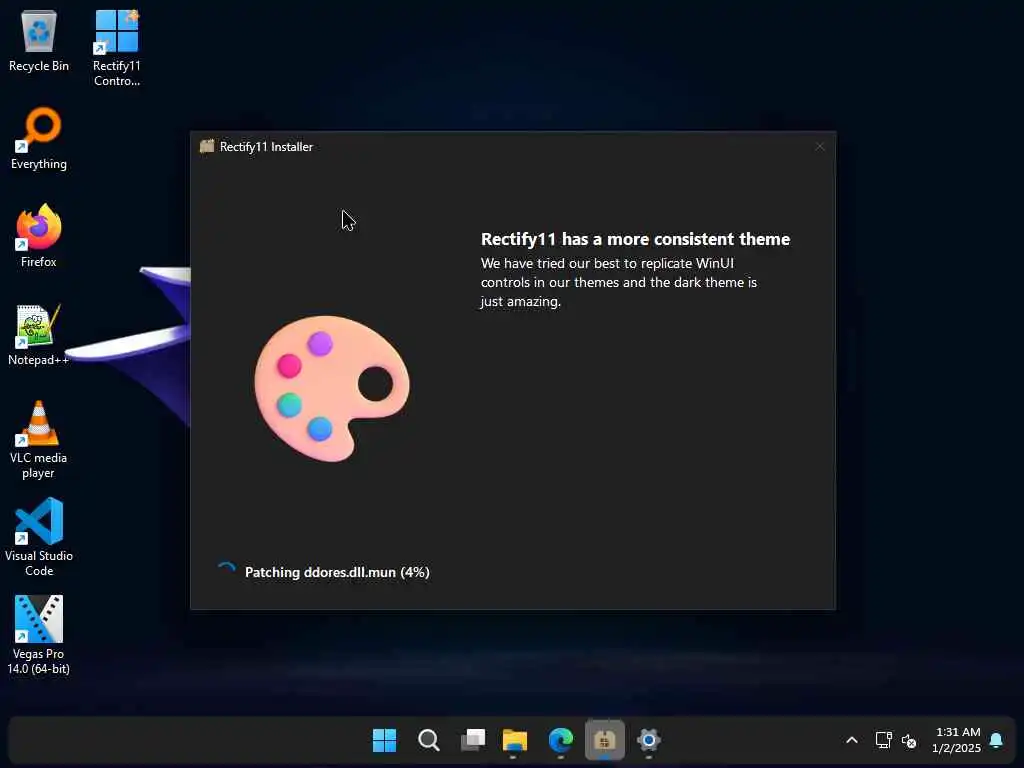Open the network status tray icon
Image resolution: width=1024 pixels, height=768 pixels.
[x=884, y=740]
